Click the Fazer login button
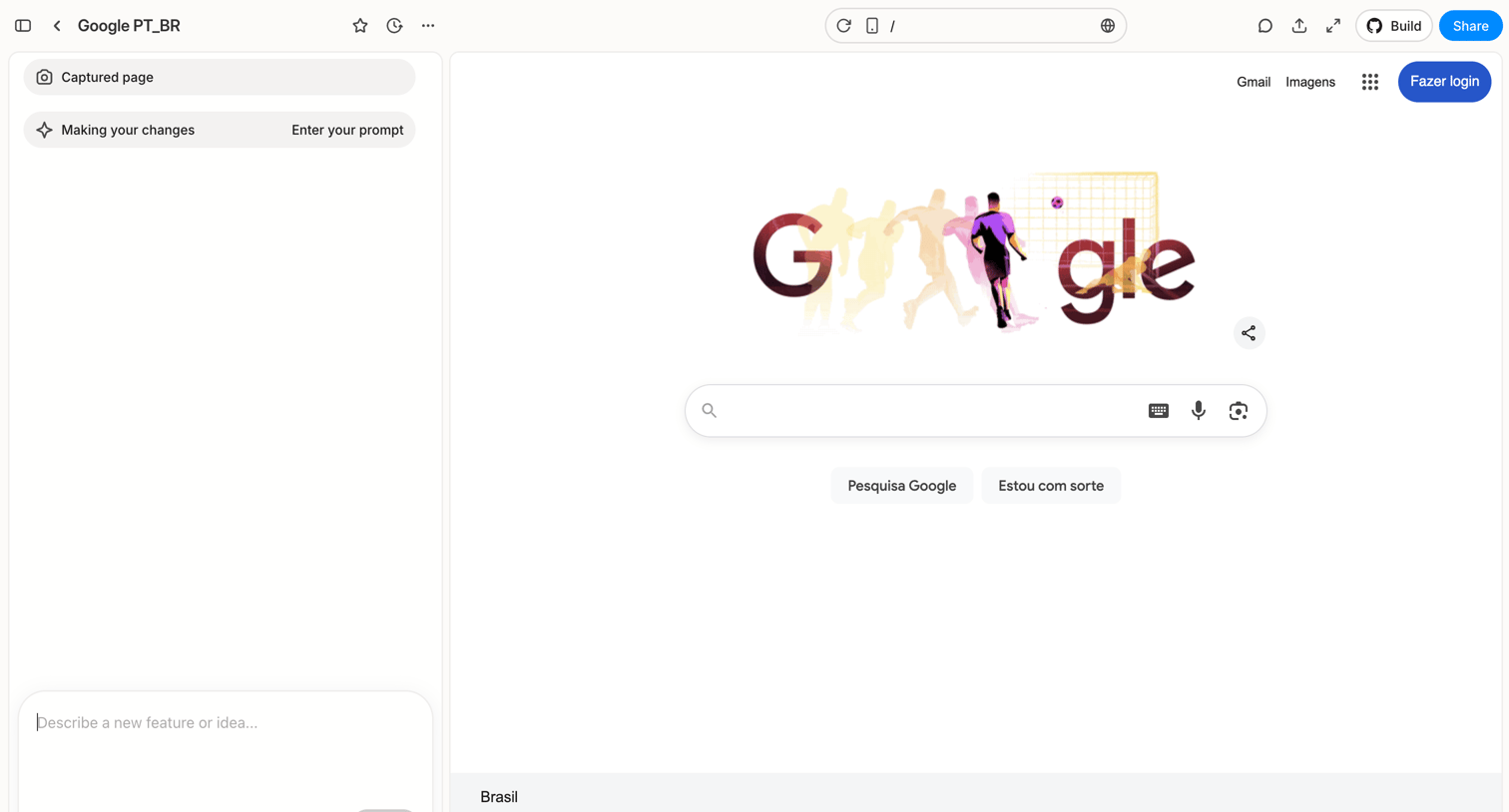This screenshot has height=812, width=1509. pos(1444,82)
